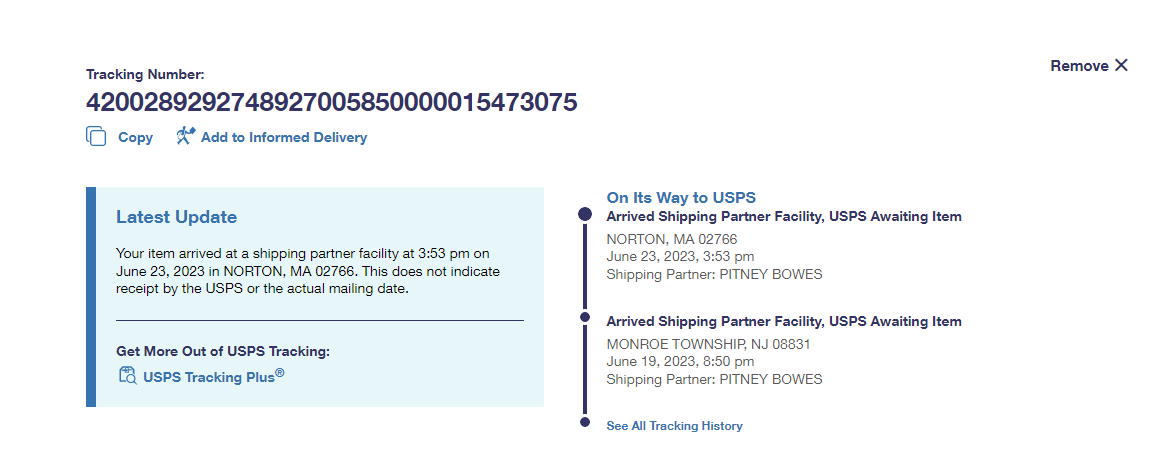Image resolution: width=1157 pixels, height=461 pixels.
Task: Click the On Its Way to USPS heading
Action: click(x=681, y=197)
